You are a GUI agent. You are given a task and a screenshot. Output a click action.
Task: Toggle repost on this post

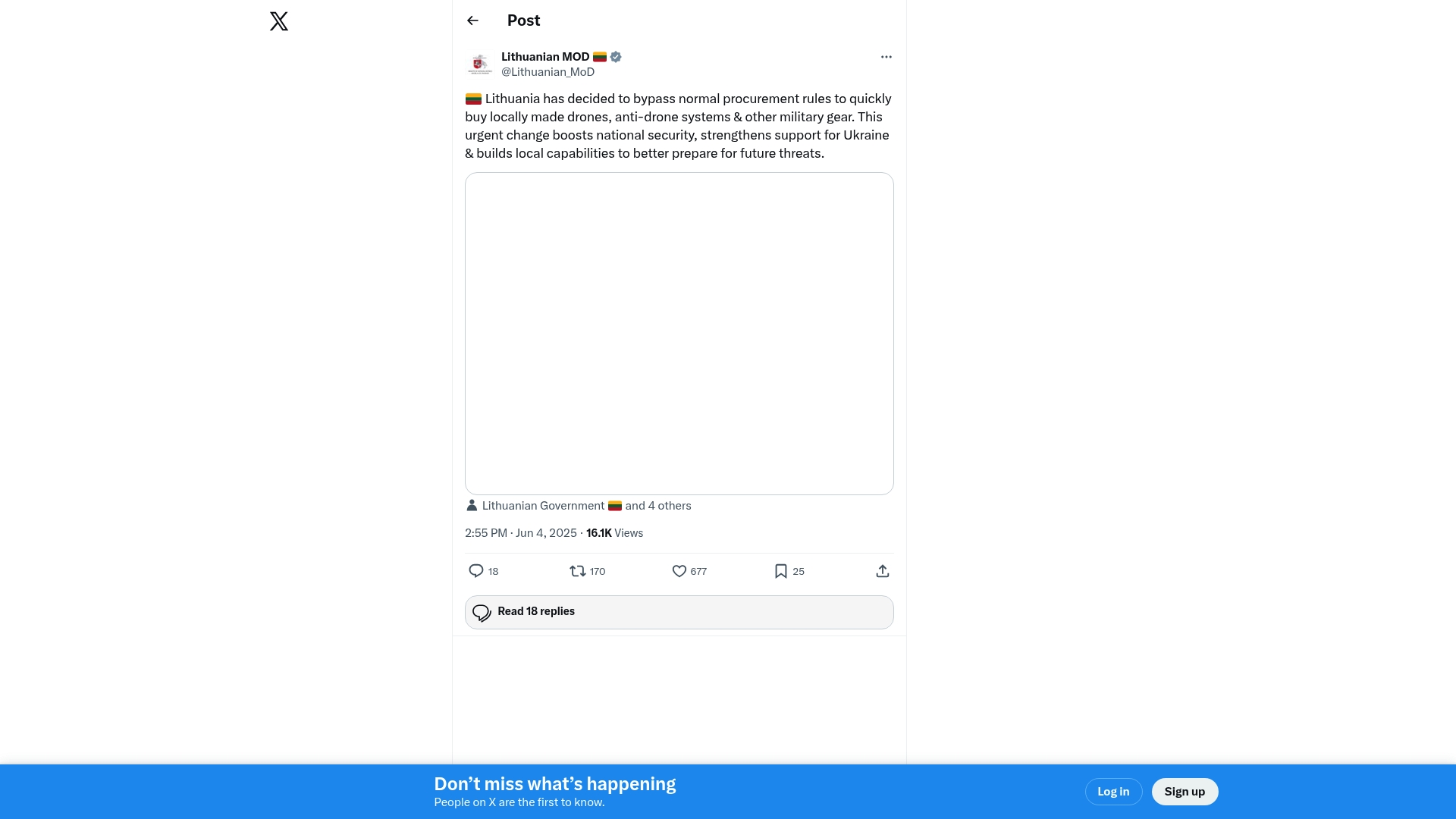(578, 571)
